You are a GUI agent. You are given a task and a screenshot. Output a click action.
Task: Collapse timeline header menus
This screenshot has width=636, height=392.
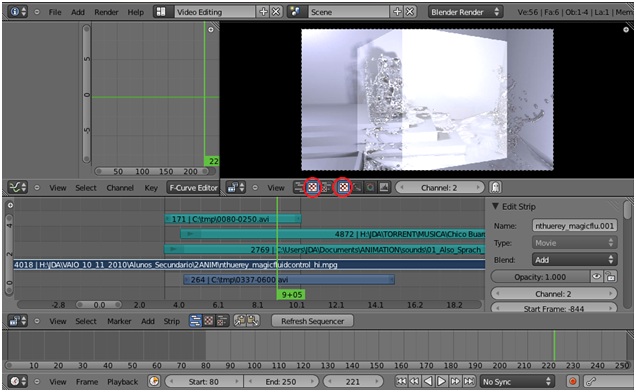tap(37, 381)
